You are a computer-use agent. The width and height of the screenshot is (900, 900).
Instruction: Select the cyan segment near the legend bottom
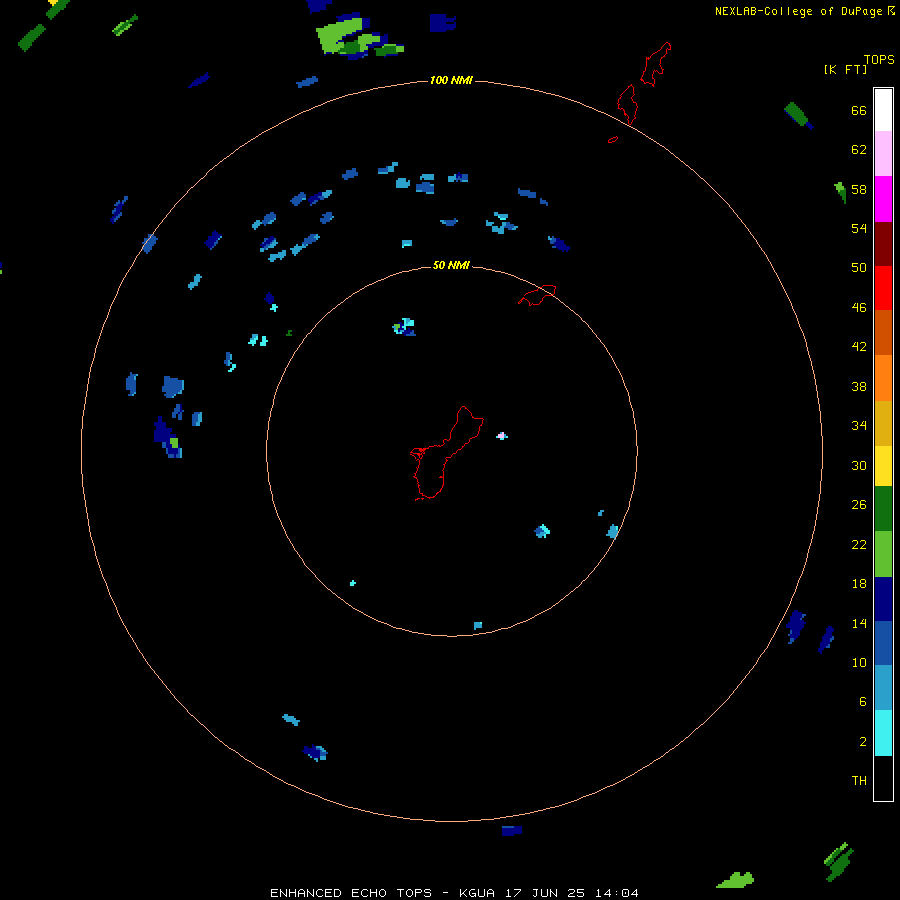tap(883, 733)
